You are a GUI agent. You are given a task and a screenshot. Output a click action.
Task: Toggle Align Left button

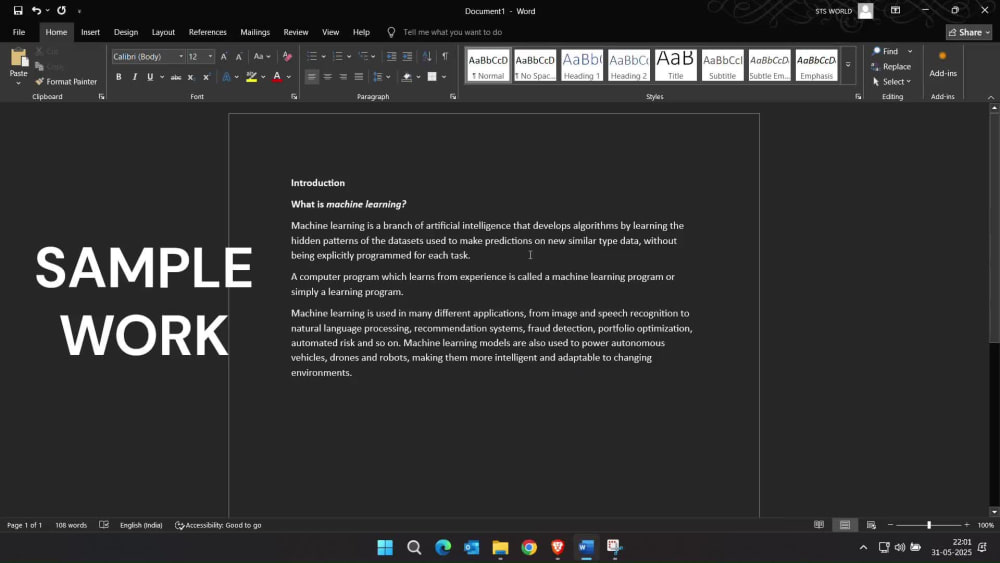click(311, 77)
